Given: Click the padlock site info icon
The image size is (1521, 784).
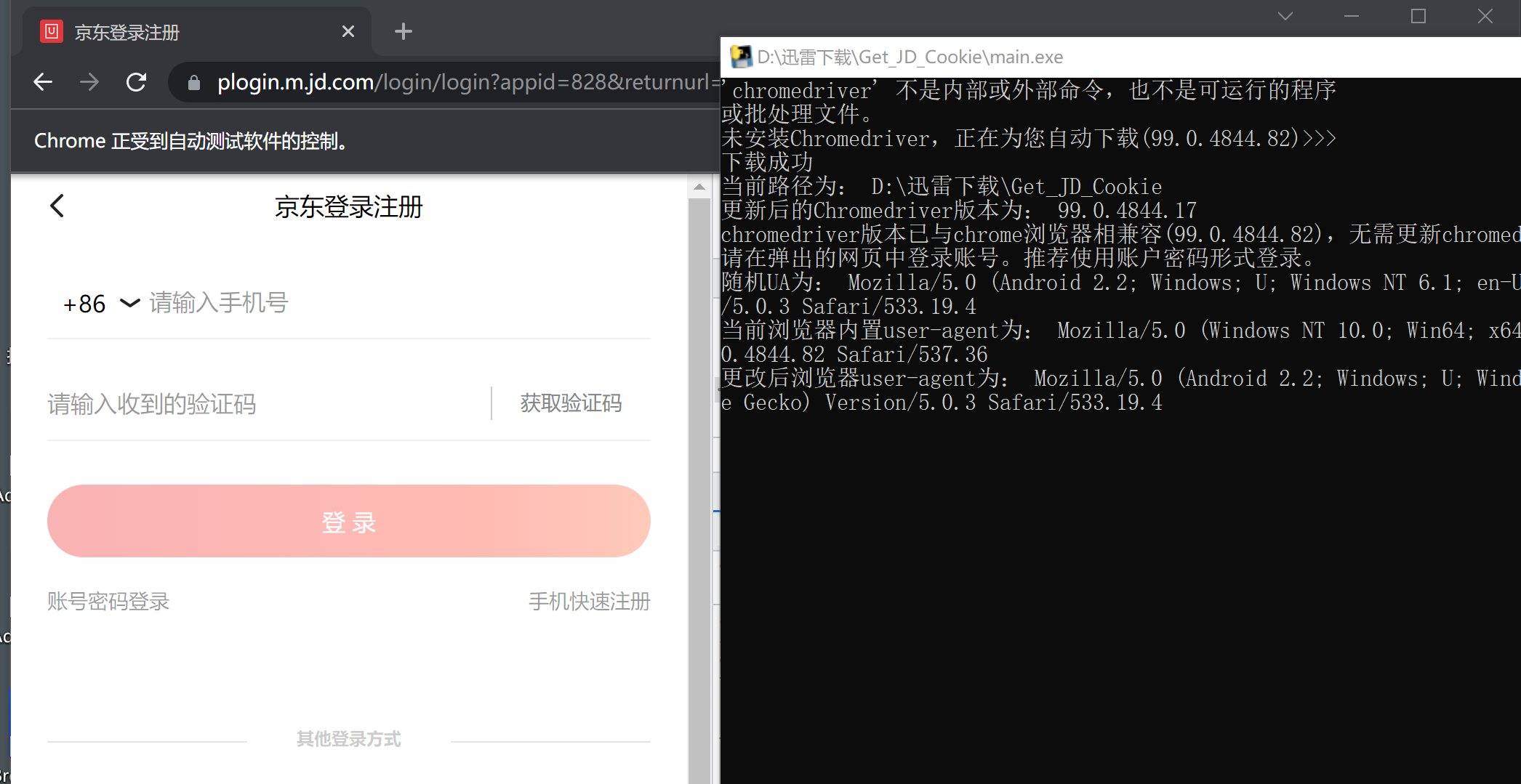Looking at the screenshot, I should [x=194, y=83].
